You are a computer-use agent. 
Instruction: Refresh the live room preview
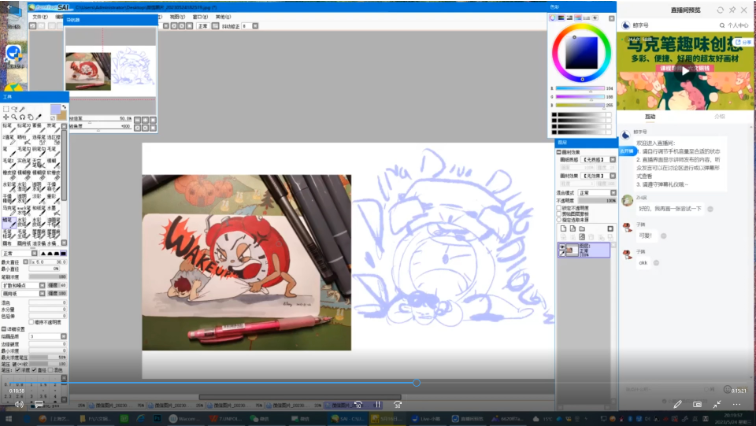(720, 10)
